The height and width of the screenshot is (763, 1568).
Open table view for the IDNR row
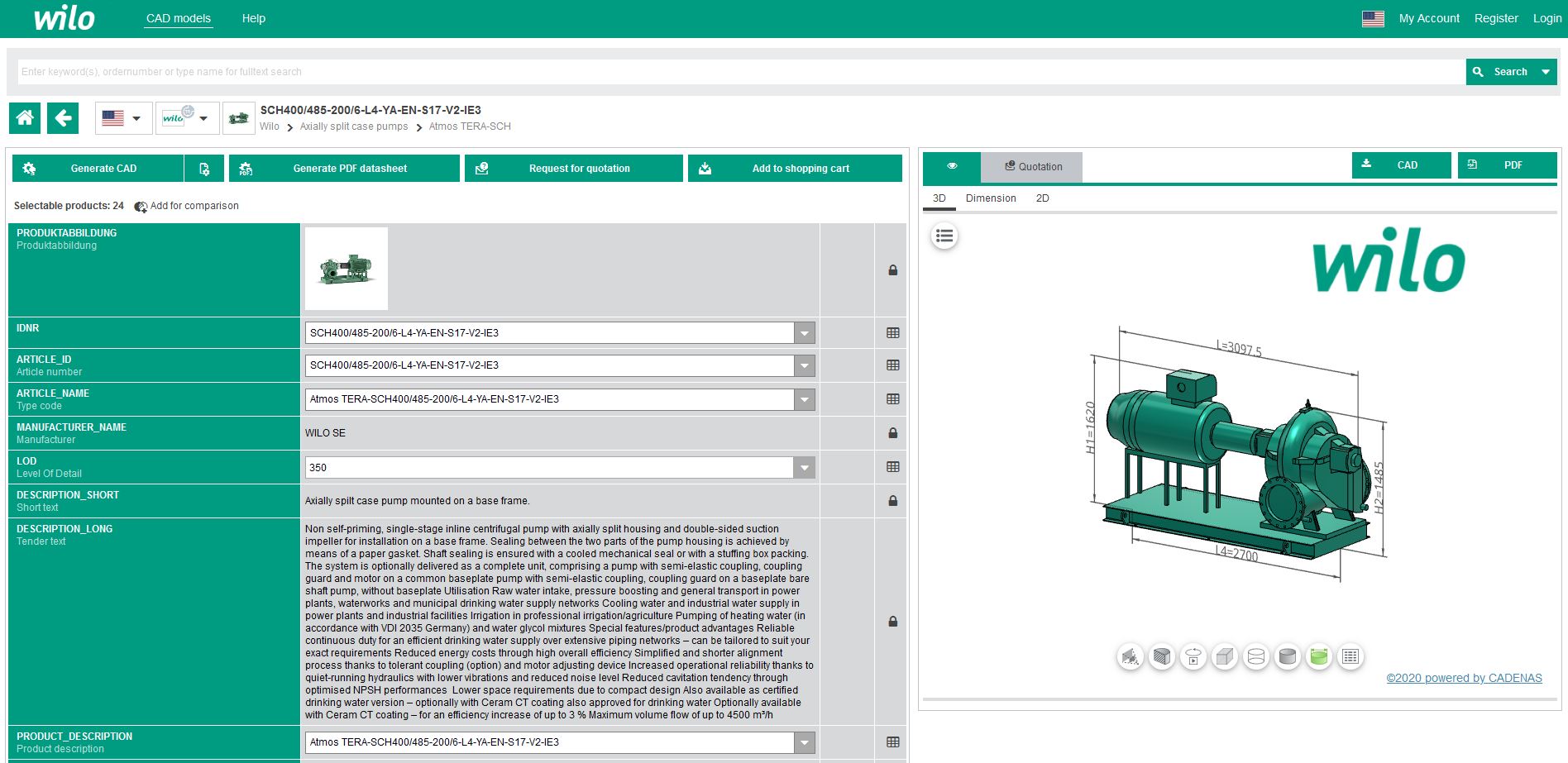[x=892, y=333]
